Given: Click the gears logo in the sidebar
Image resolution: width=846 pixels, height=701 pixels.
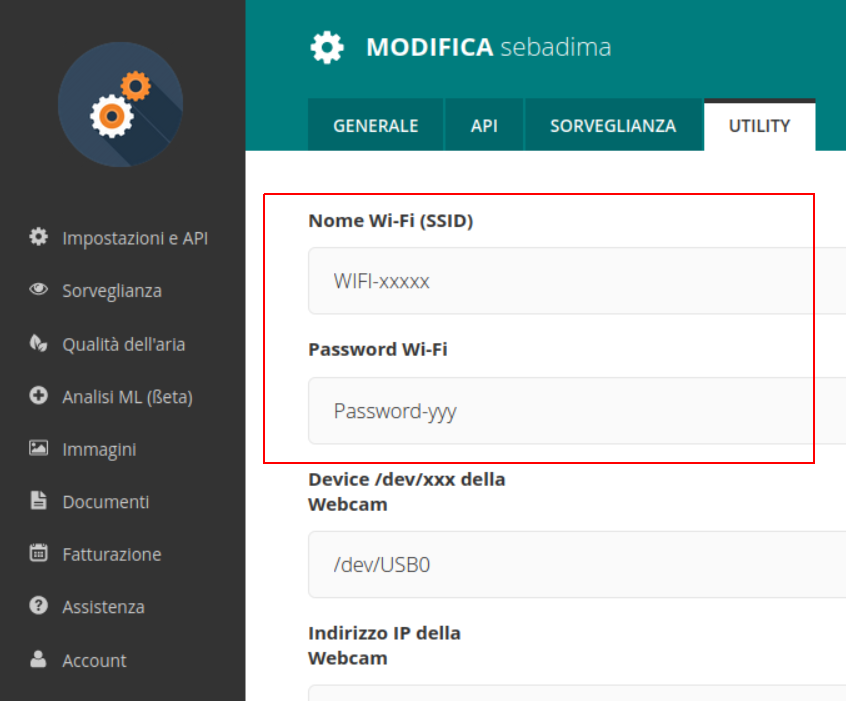Looking at the screenshot, I should [x=120, y=104].
